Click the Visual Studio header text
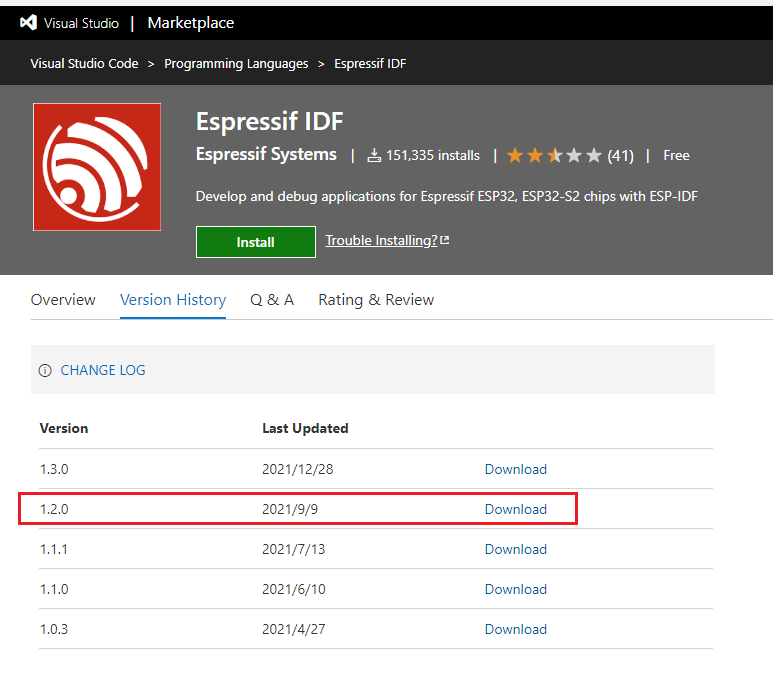Image resolution: width=773 pixels, height=689 pixels. point(81,23)
